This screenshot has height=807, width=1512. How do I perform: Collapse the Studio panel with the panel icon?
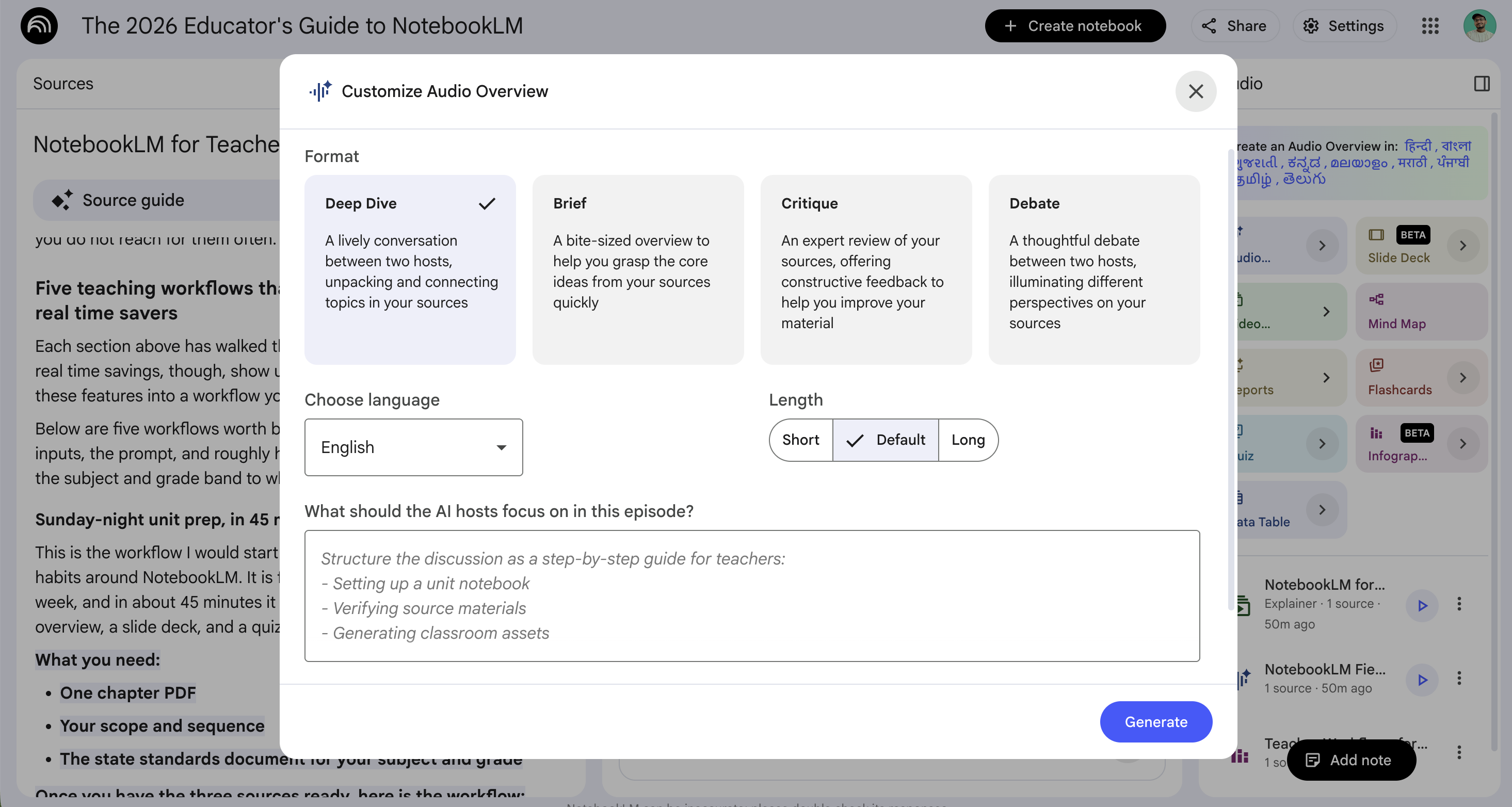coord(1482,84)
